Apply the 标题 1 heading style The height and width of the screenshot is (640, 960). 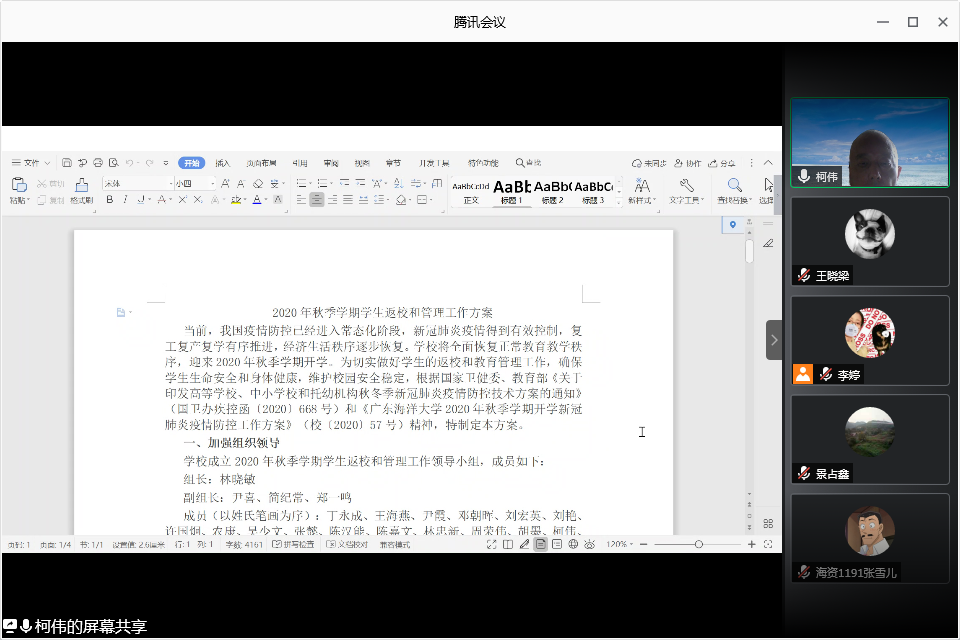pos(511,190)
